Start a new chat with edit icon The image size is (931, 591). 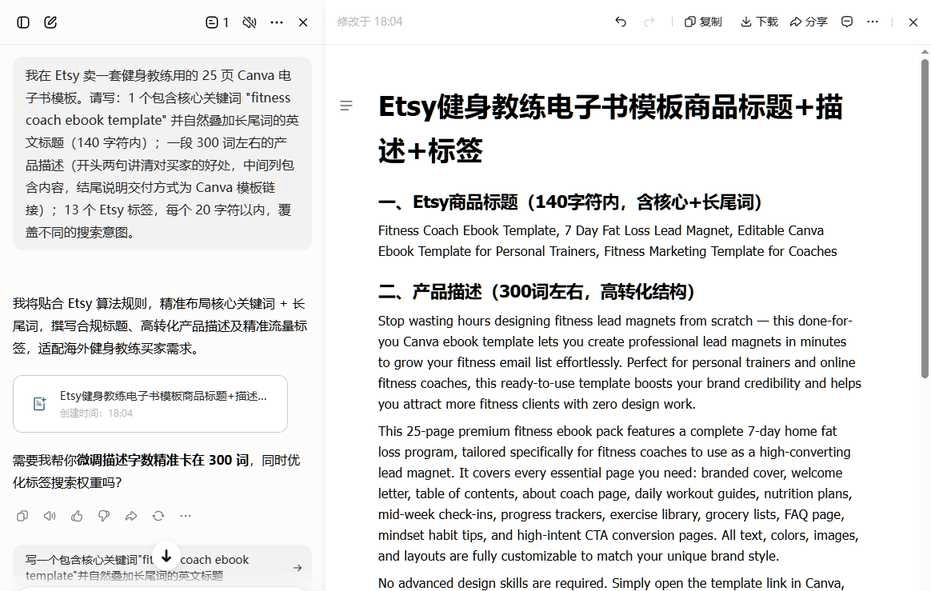(x=50, y=23)
